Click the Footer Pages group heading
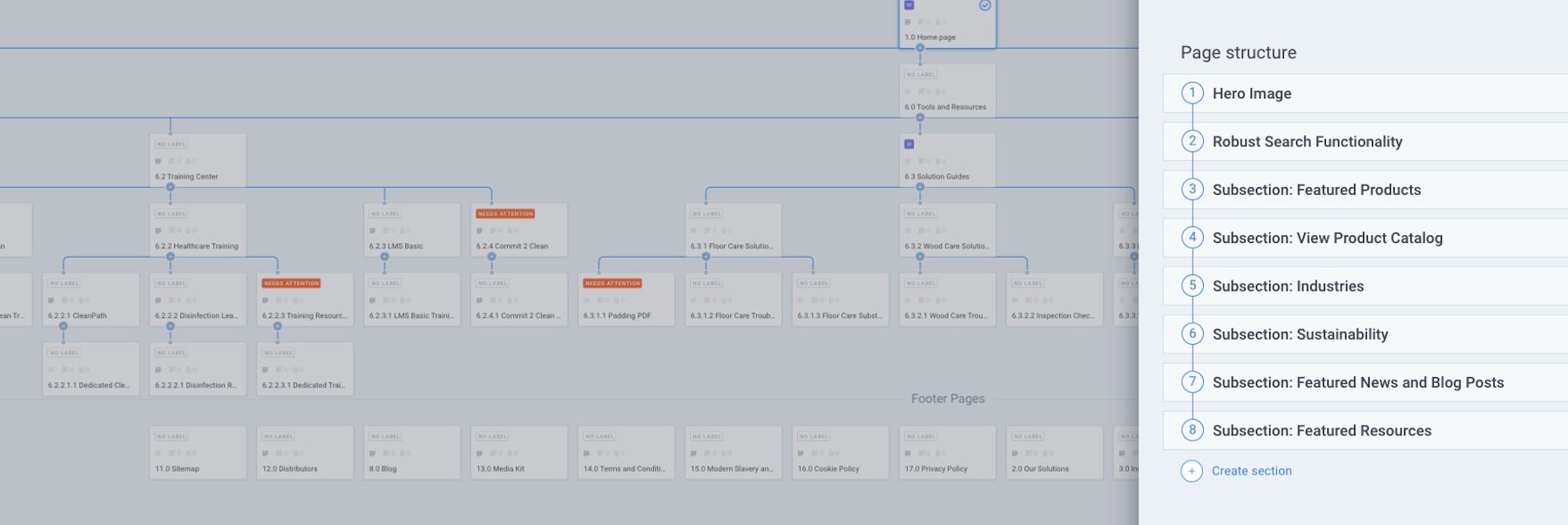The width and height of the screenshot is (1568, 525). click(x=948, y=399)
